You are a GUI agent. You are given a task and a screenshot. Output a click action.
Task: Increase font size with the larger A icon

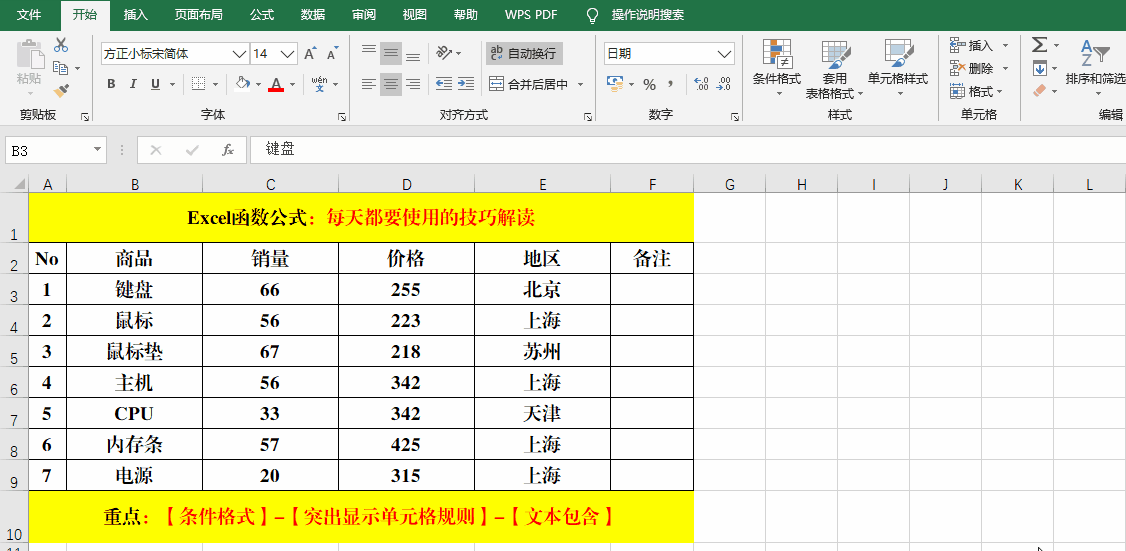pos(310,54)
